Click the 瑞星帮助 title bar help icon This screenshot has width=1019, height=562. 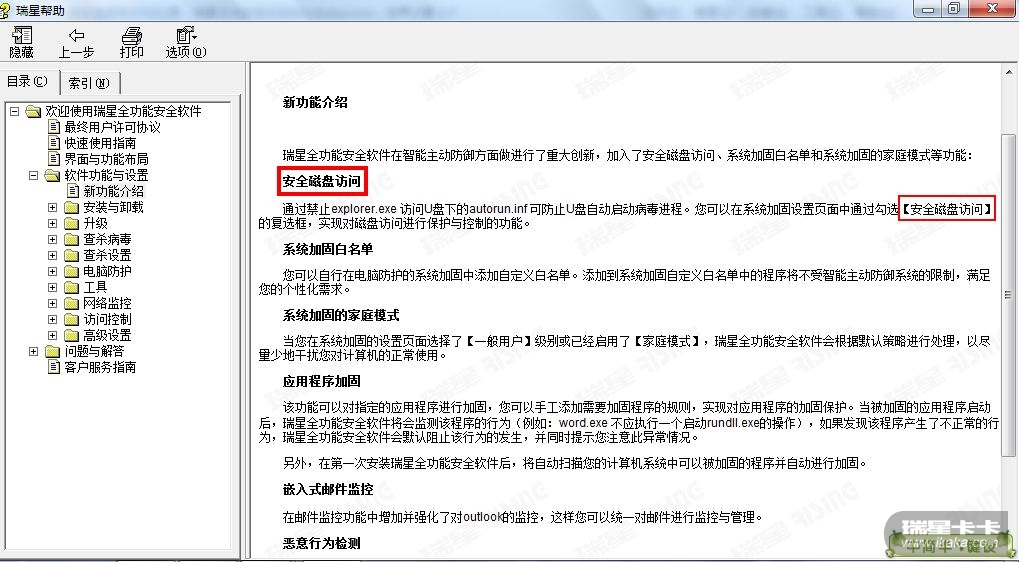5,10
